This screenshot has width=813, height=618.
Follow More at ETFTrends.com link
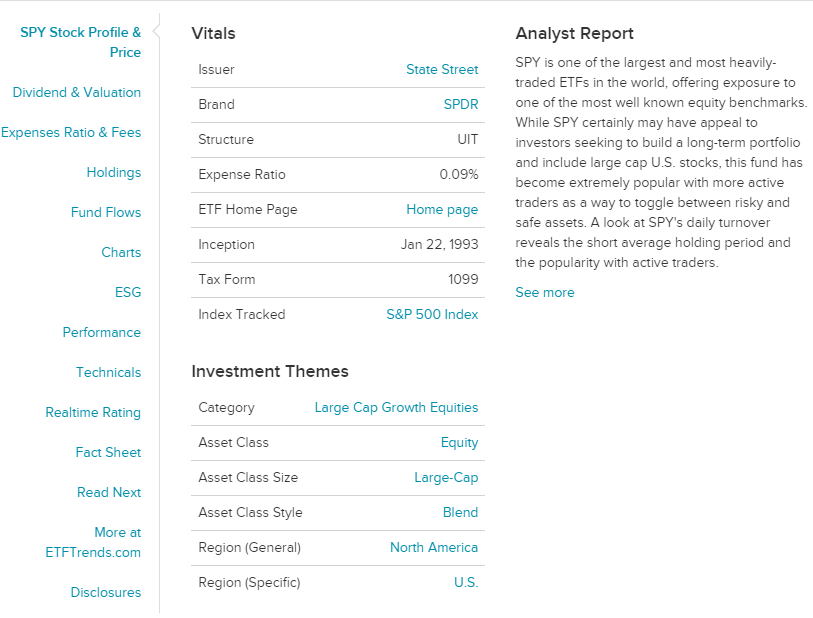tap(93, 542)
